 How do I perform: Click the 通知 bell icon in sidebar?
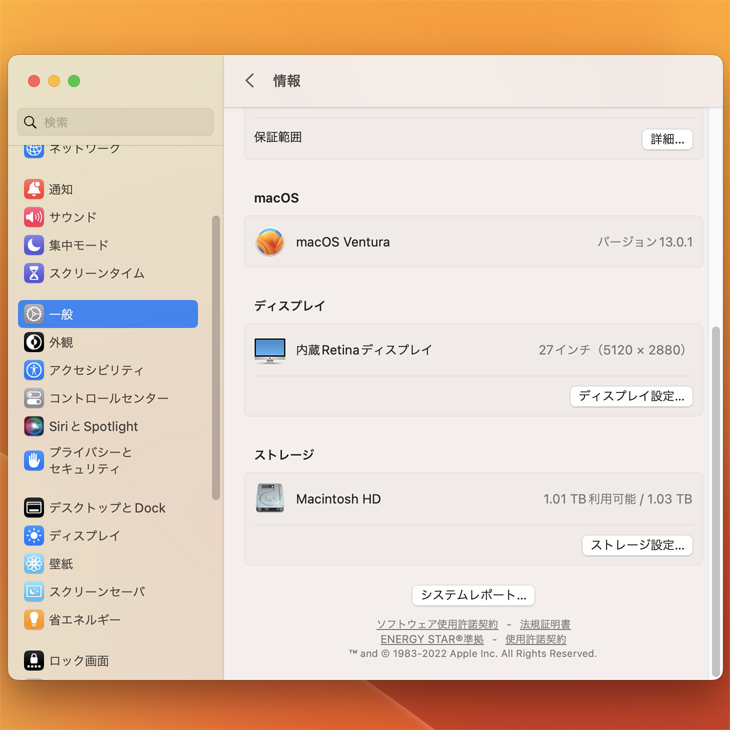tap(34, 189)
